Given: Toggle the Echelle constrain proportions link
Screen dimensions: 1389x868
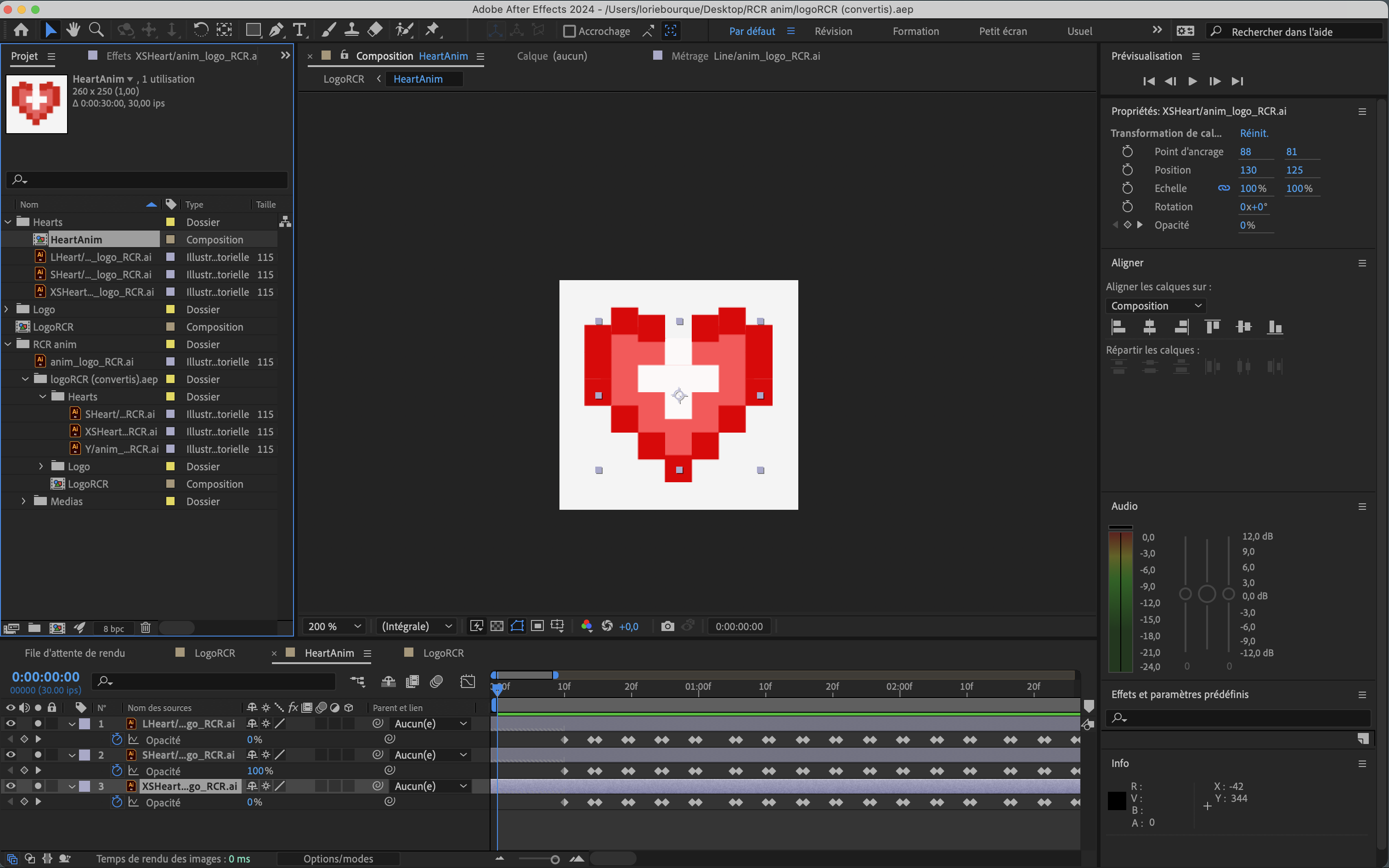Looking at the screenshot, I should click(1224, 188).
